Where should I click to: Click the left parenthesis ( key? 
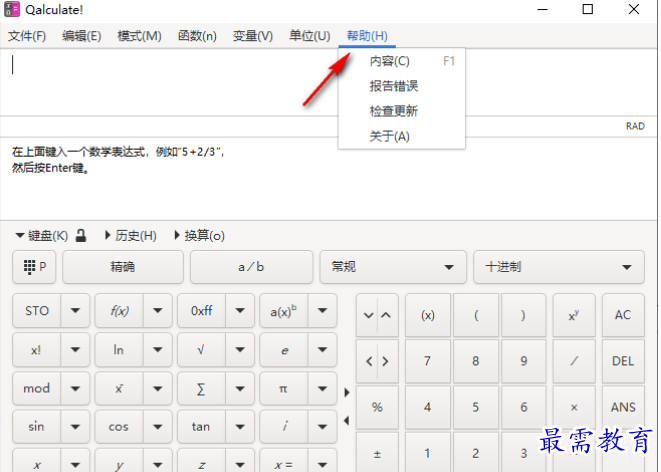[476, 315]
